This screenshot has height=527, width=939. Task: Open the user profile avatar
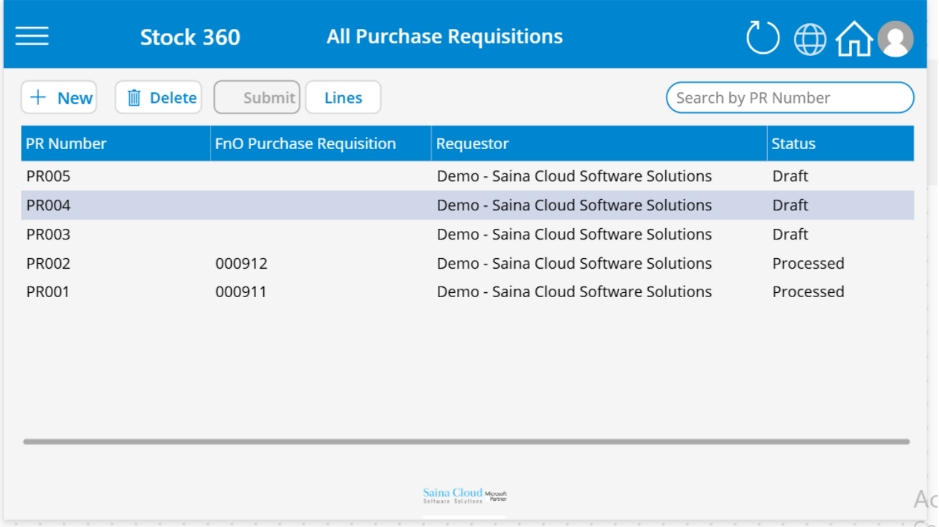click(895, 39)
